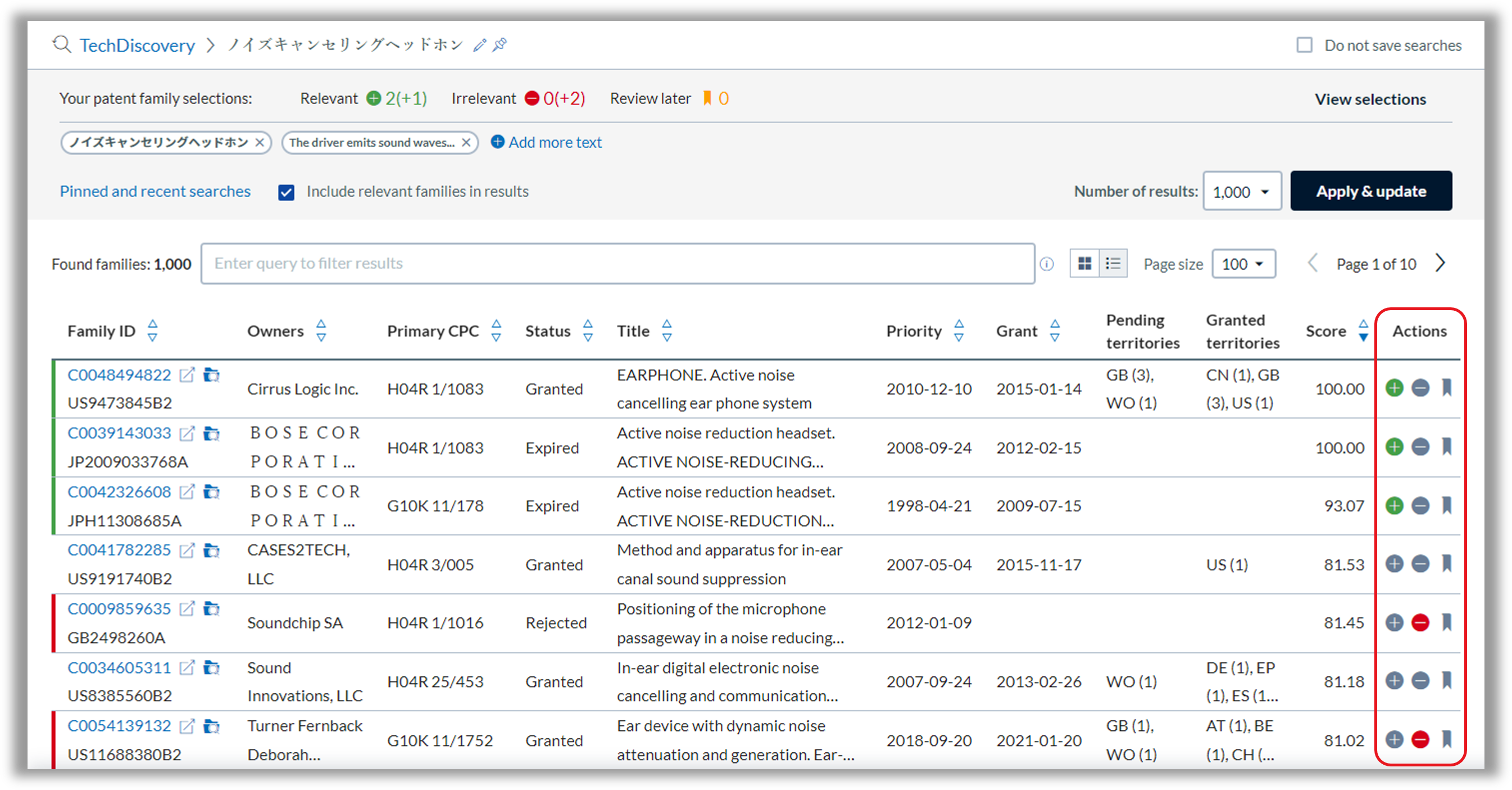
Task: Bookmark Cirrus Logic row for later review
Action: (1446, 388)
